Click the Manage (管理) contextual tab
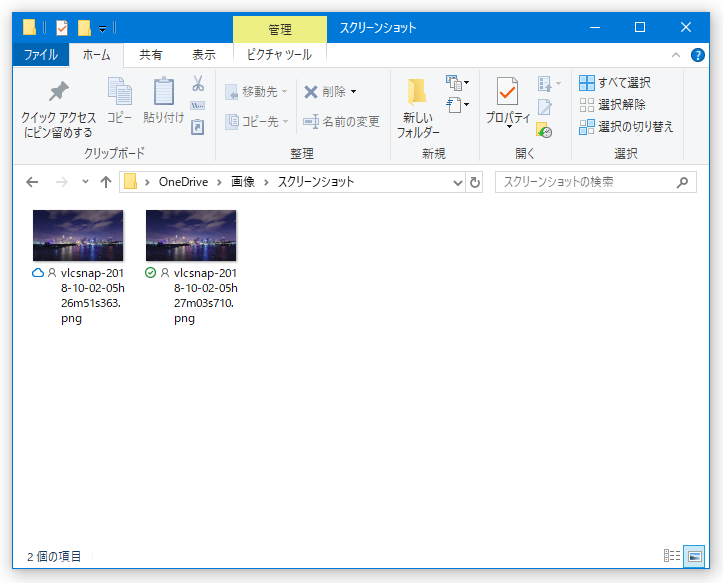 pyautogui.click(x=280, y=30)
